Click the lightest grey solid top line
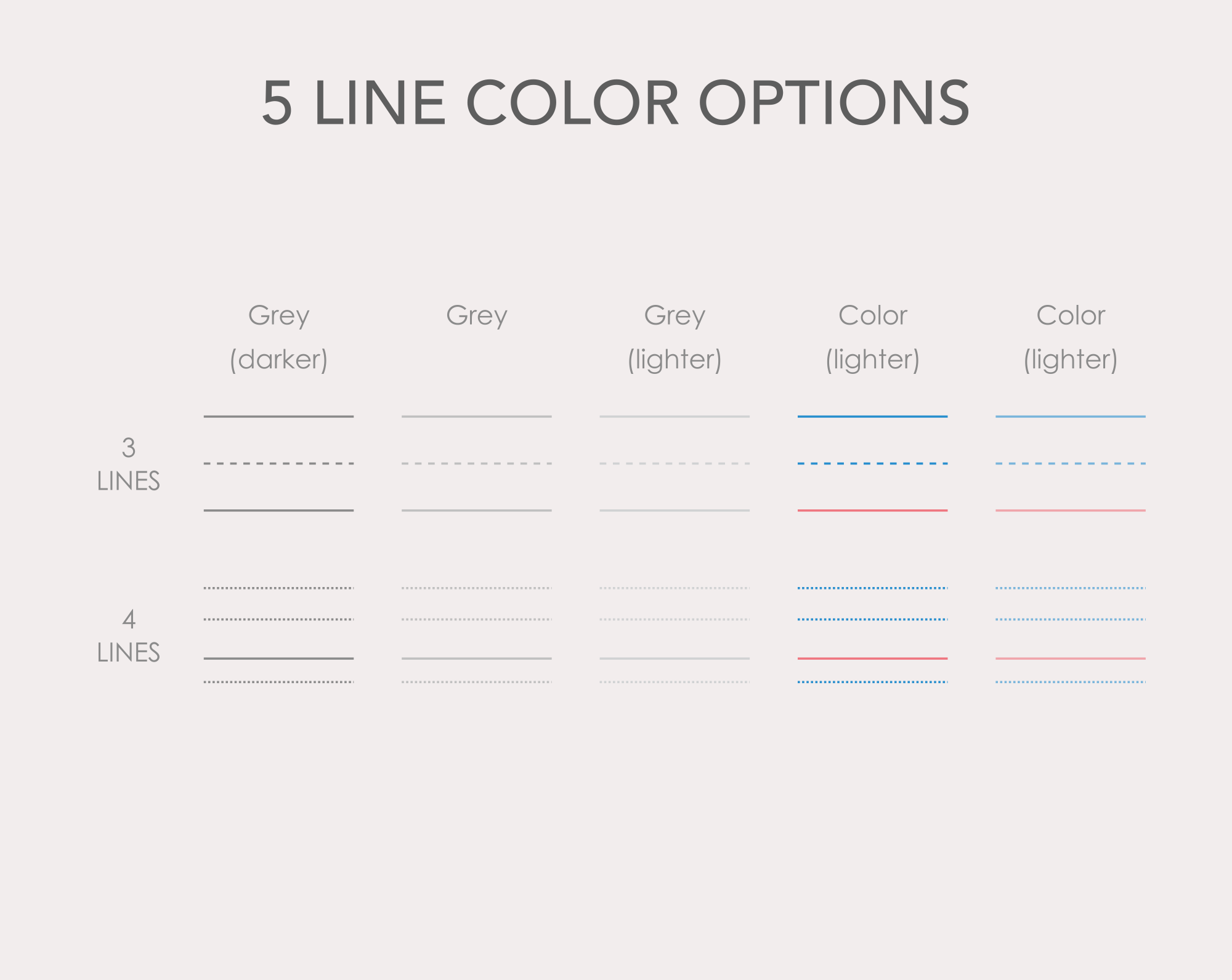This screenshot has width=1232, height=980. (675, 416)
